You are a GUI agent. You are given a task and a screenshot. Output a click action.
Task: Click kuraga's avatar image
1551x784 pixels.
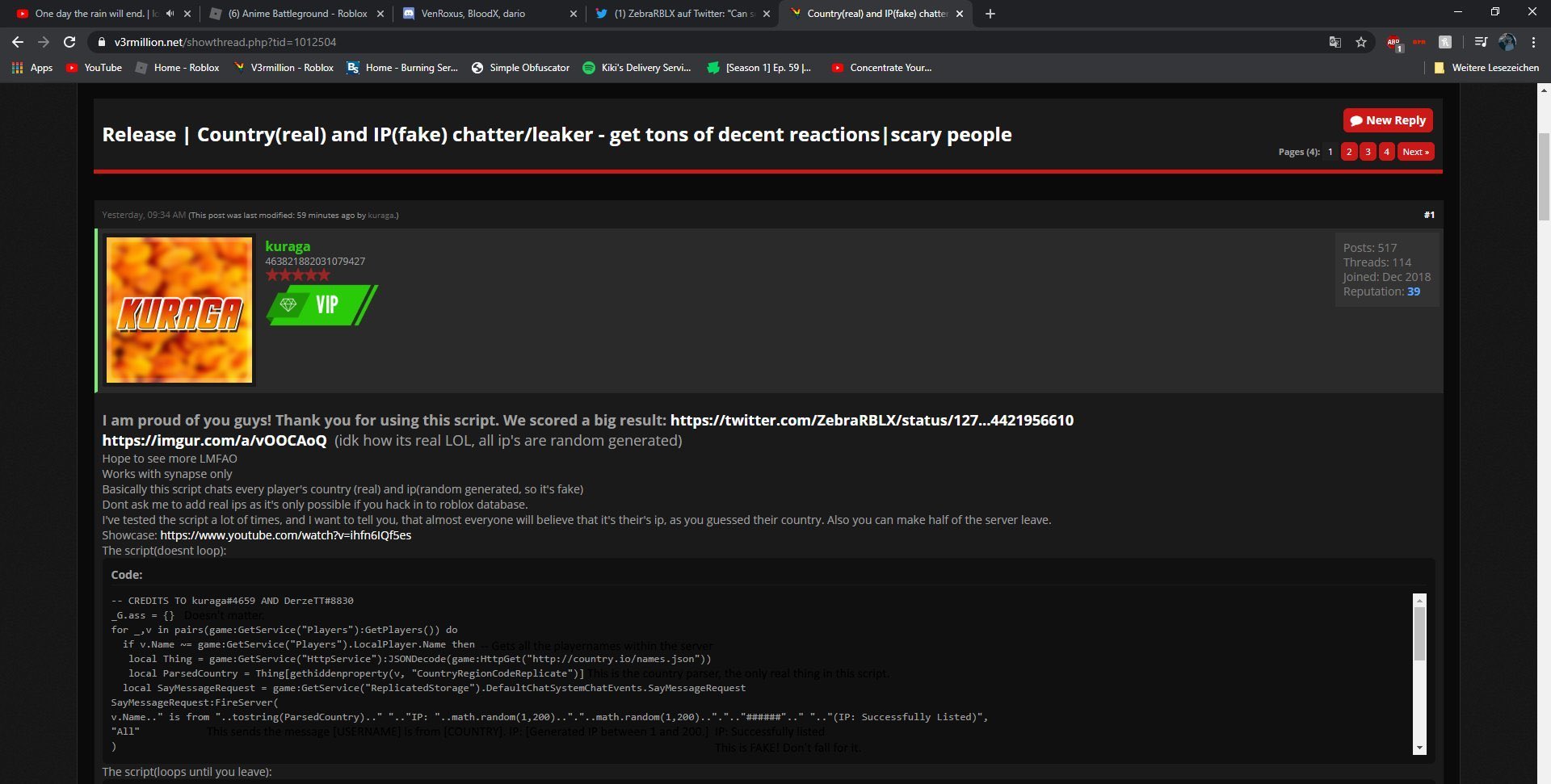179,310
